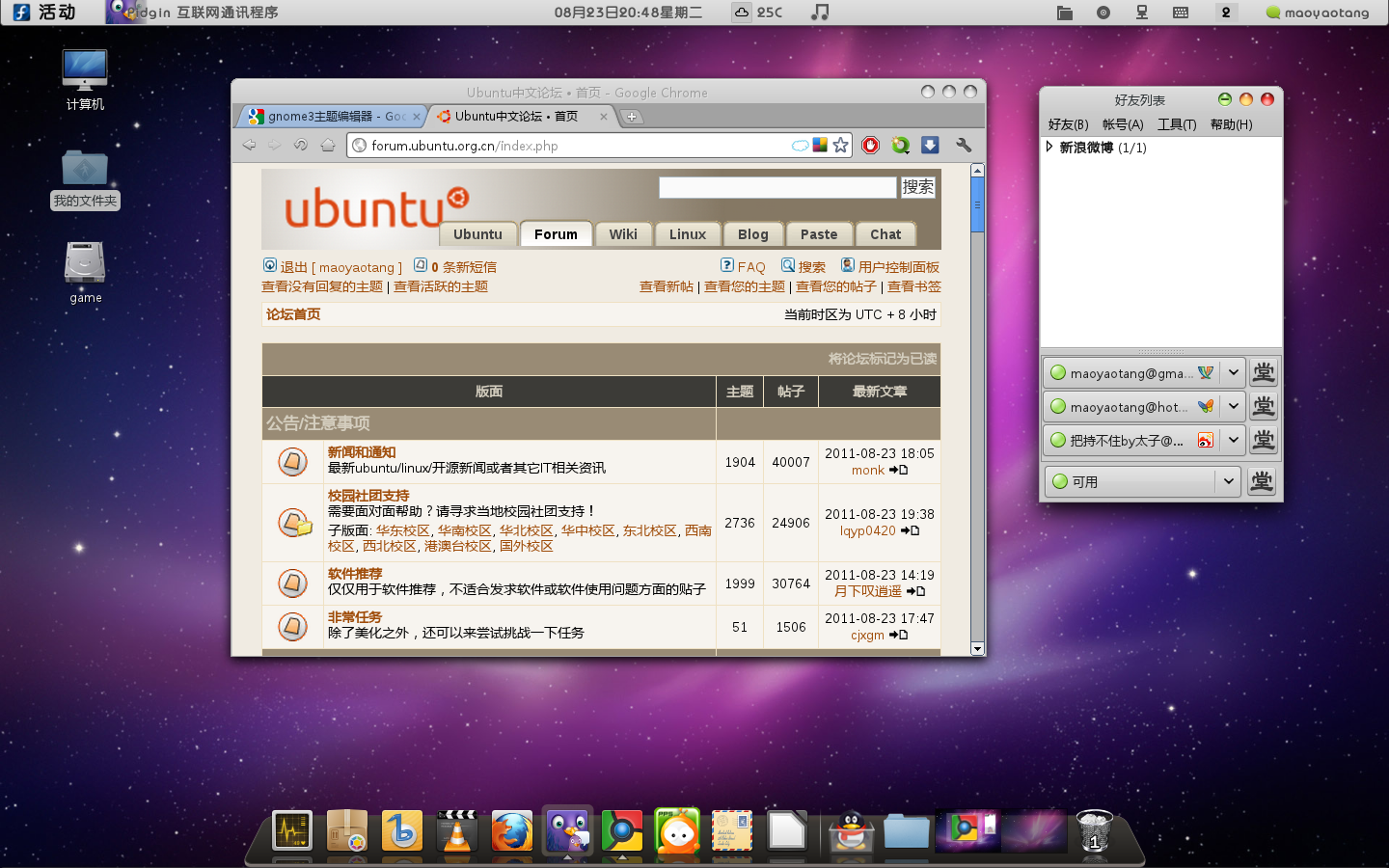Go to Chrome's home page icon
Image resolution: width=1389 pixels, height=868 pixels.
[x=328, y=145]
